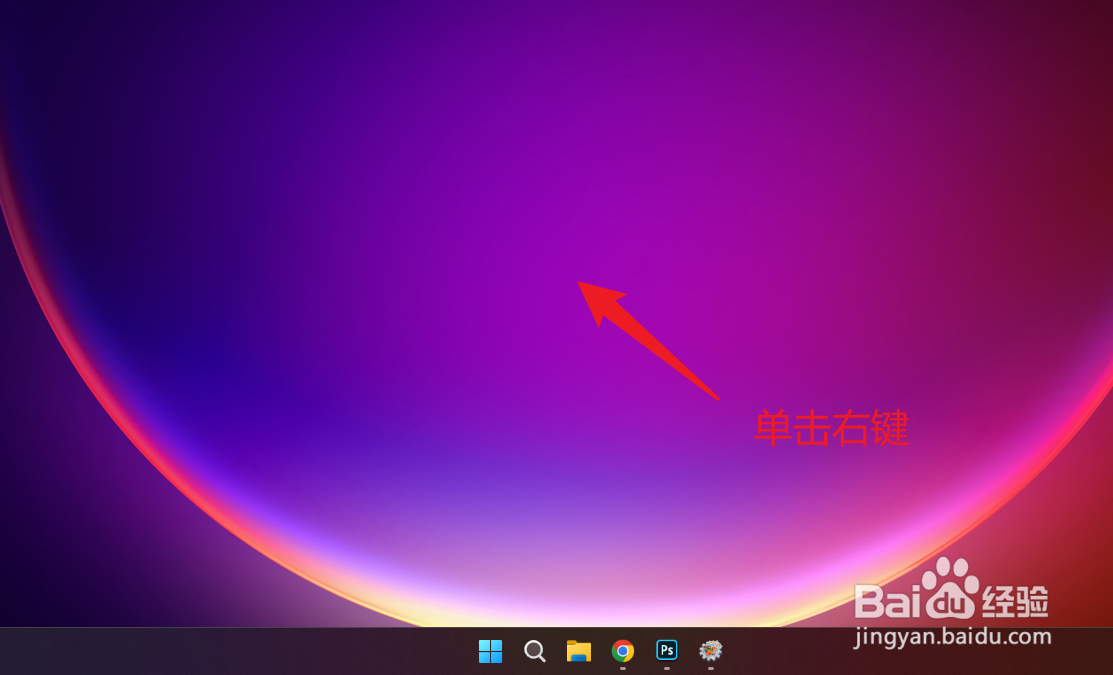The height and width of the screenshot is (675, 1113).
Task: Open the Windows Start menu
Action: click(x=490, y=651)
